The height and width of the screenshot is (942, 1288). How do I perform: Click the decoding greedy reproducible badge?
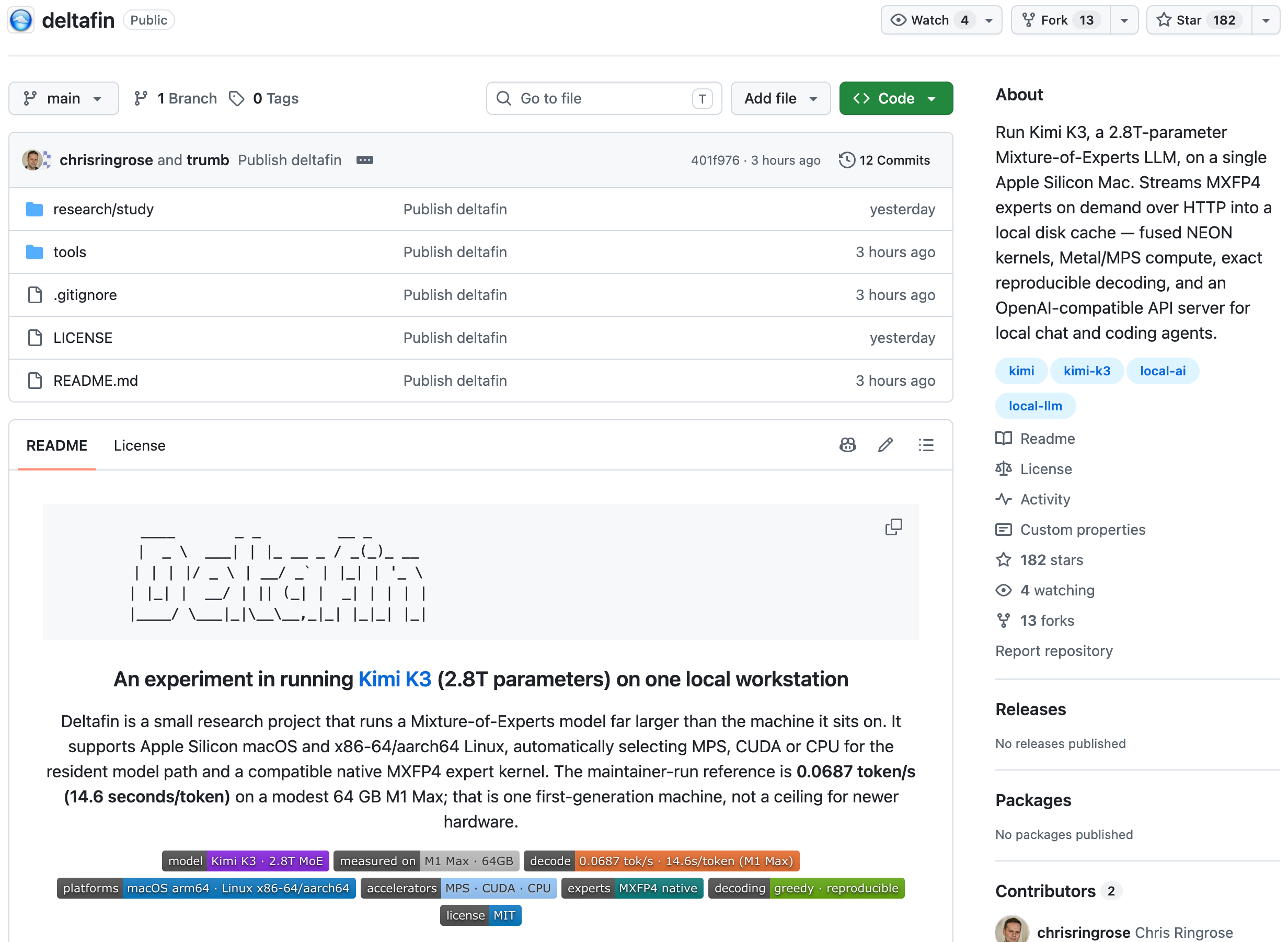click(x=806, y=888)
